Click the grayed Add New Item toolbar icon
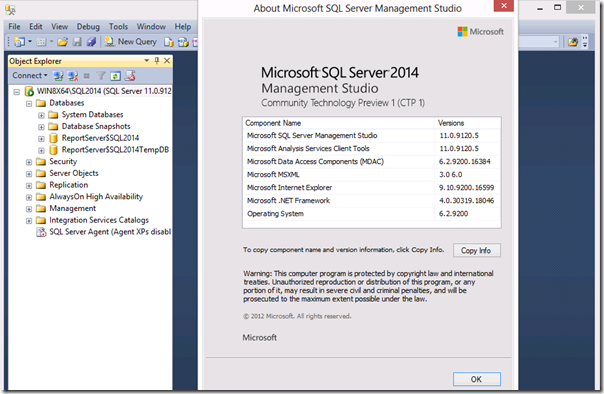 (x=41, y=42)
